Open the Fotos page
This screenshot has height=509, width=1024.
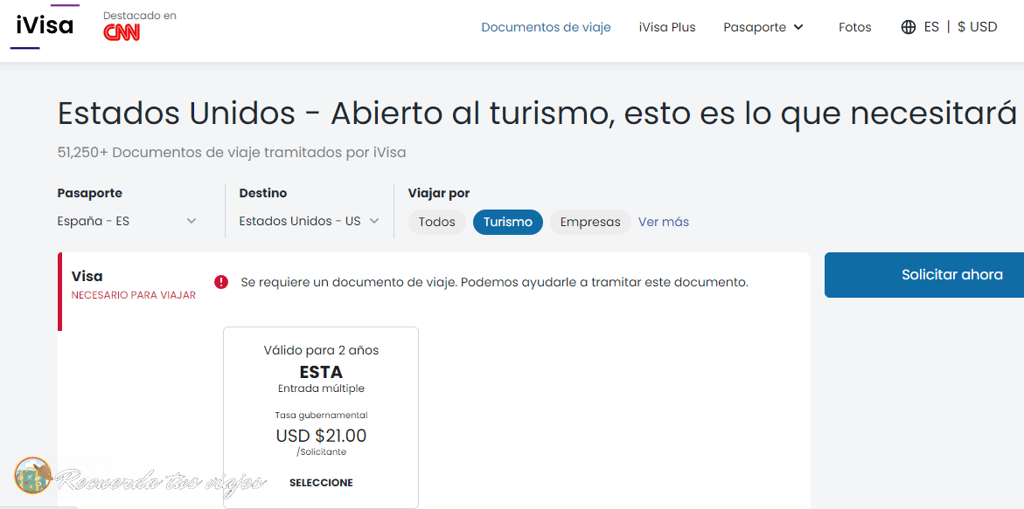(x=855, y=27)
